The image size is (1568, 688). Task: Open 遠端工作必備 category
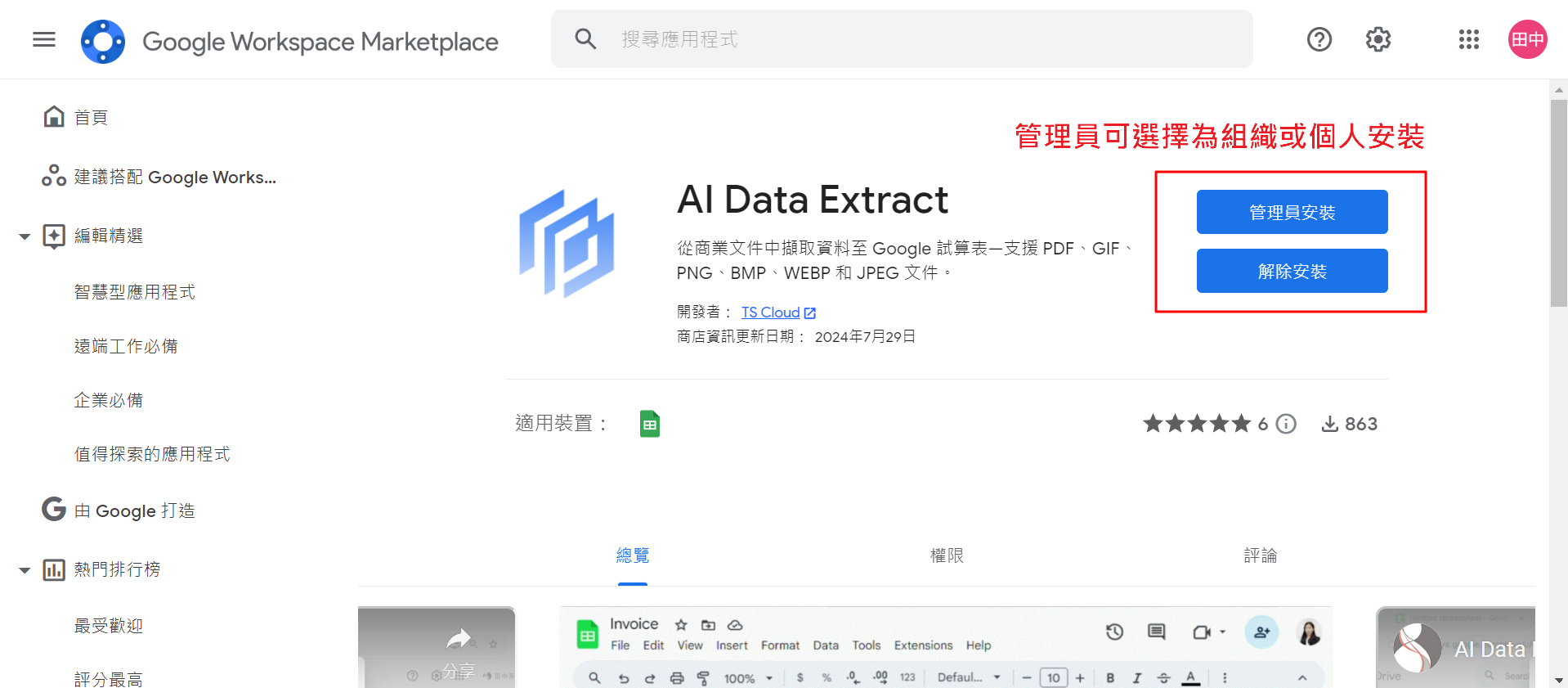pos(126,346)
